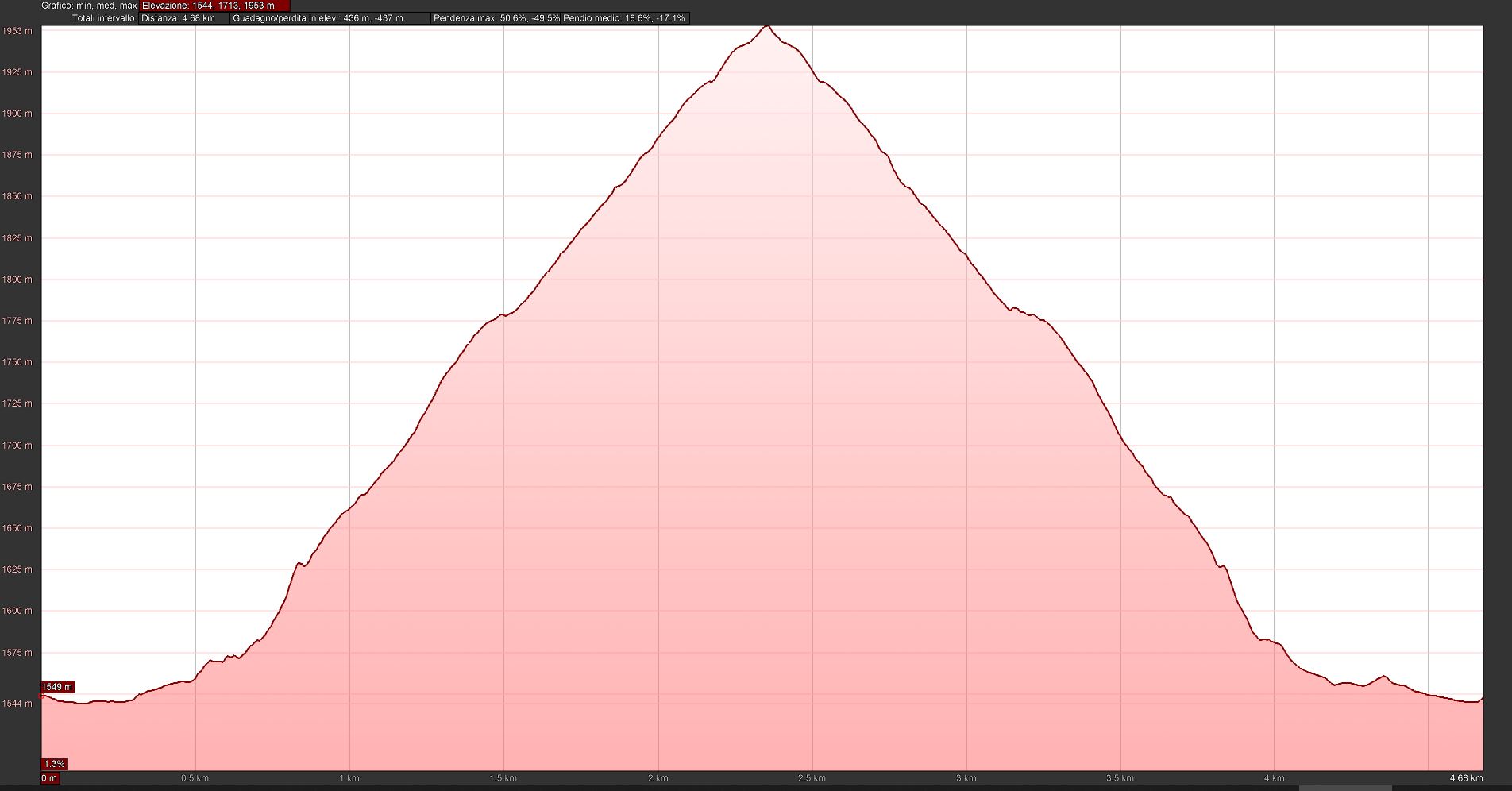Click the Pendio medio readout

624,18
